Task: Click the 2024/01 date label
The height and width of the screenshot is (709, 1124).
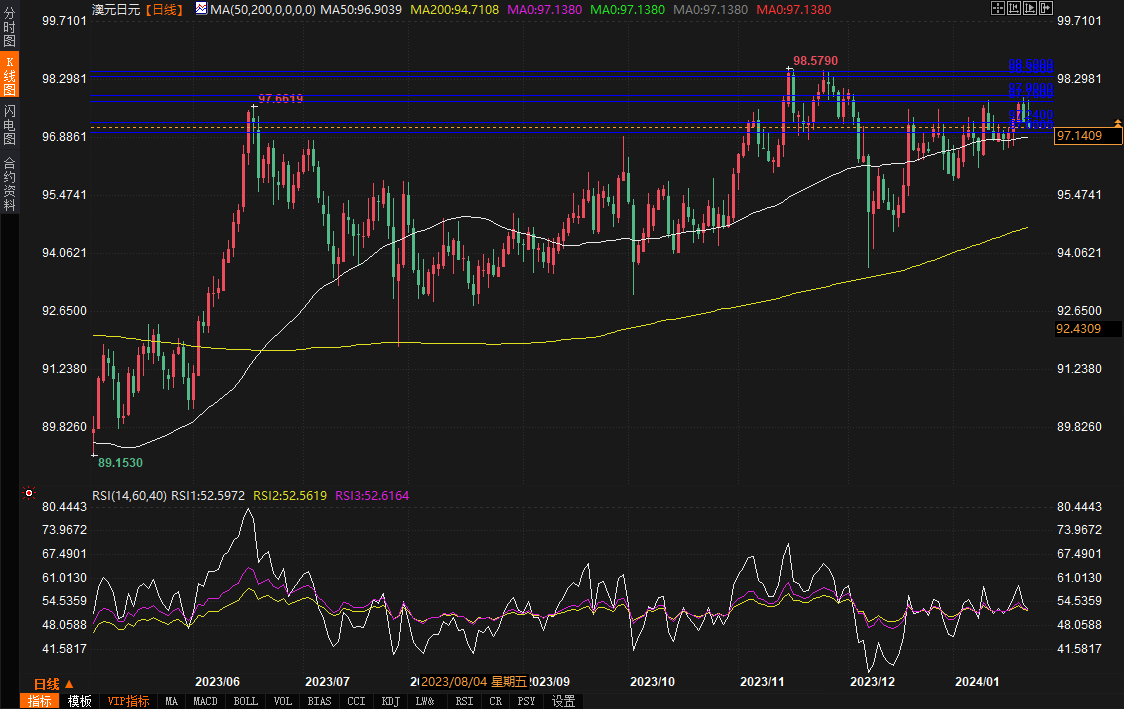Action: point(977,681)
